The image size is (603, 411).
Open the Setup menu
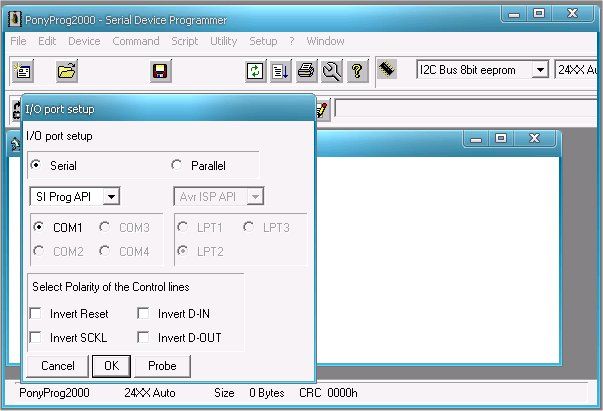(263, 41)
